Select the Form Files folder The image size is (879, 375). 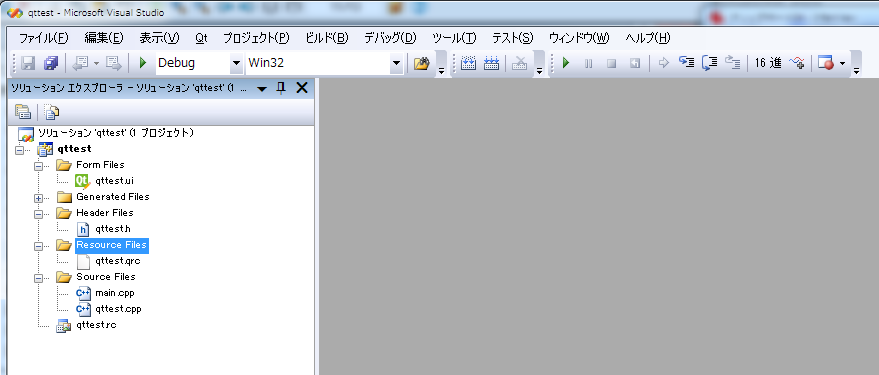[x=100, y=165]
